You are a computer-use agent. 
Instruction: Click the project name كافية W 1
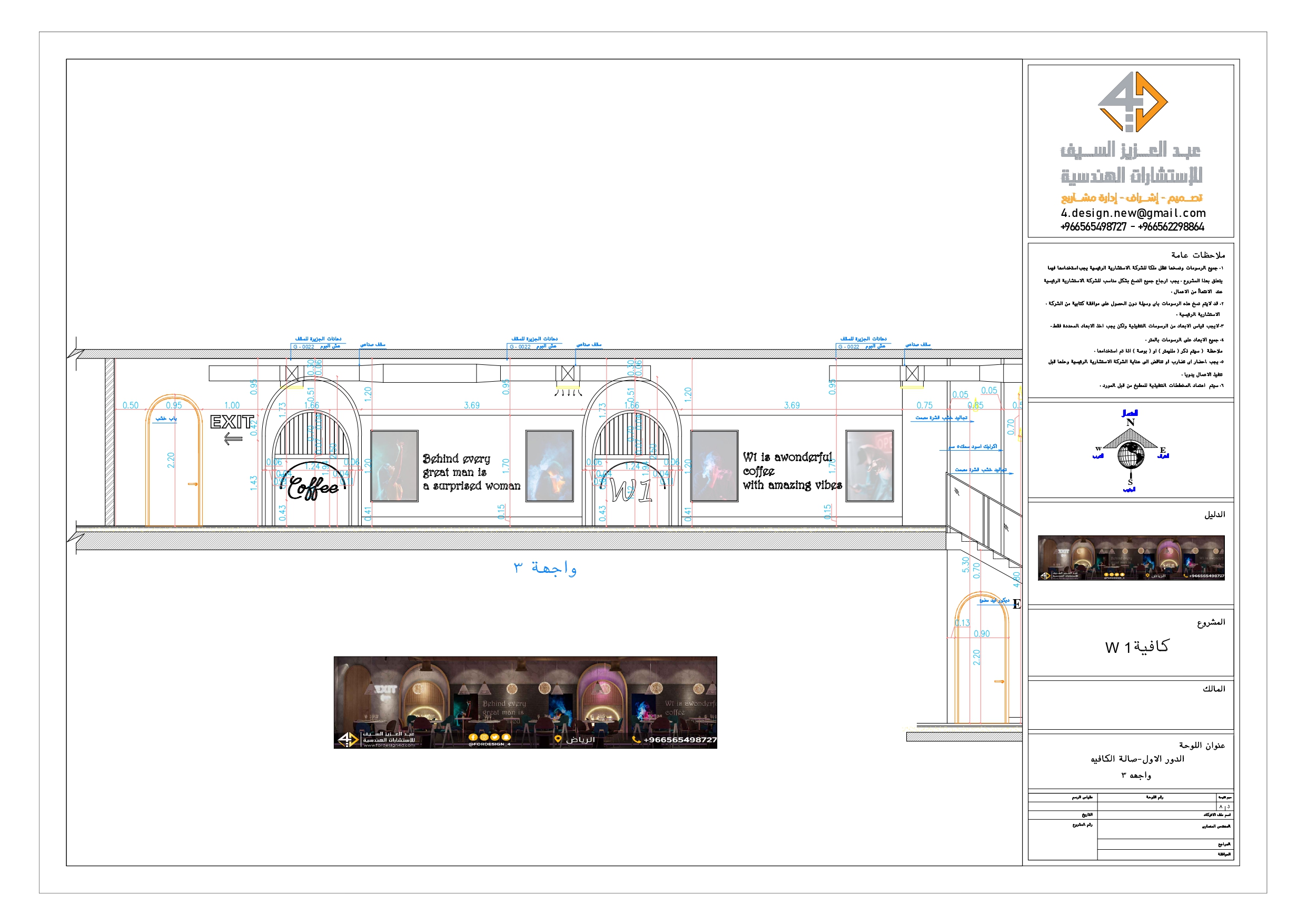tap(1137, 646)
